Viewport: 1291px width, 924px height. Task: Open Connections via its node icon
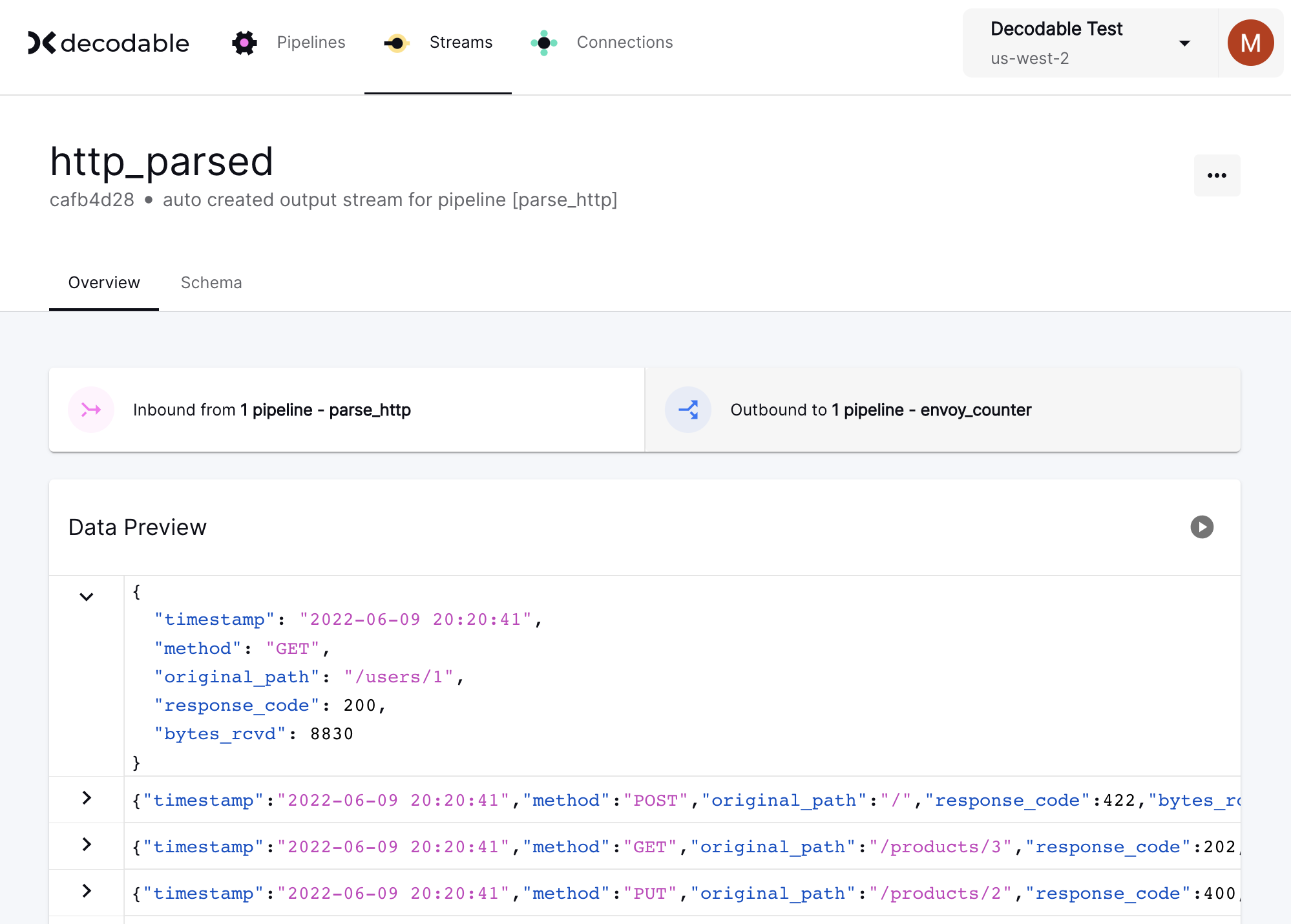click(x=544, y=43)
